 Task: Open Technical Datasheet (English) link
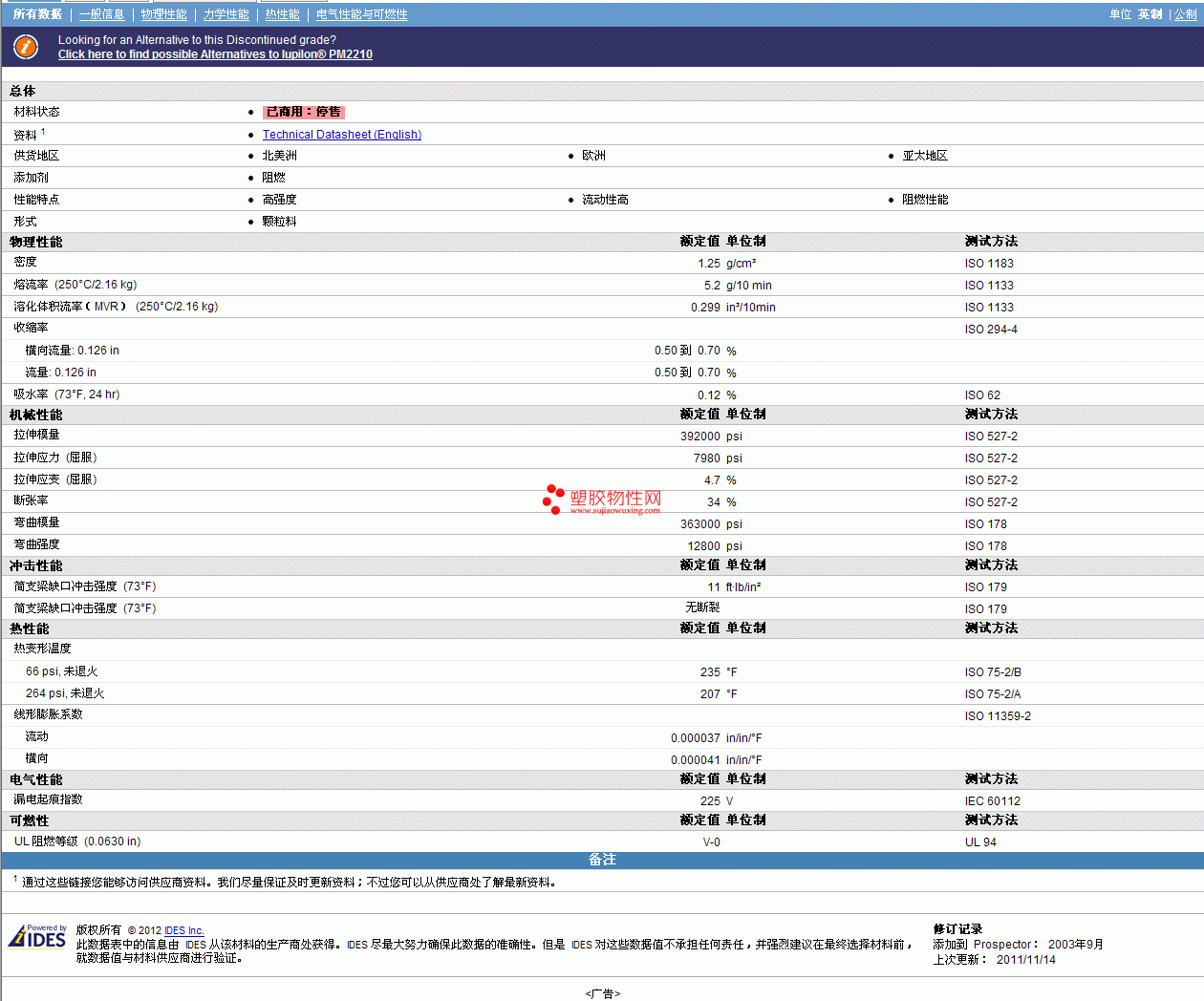[x=341, y=135]
